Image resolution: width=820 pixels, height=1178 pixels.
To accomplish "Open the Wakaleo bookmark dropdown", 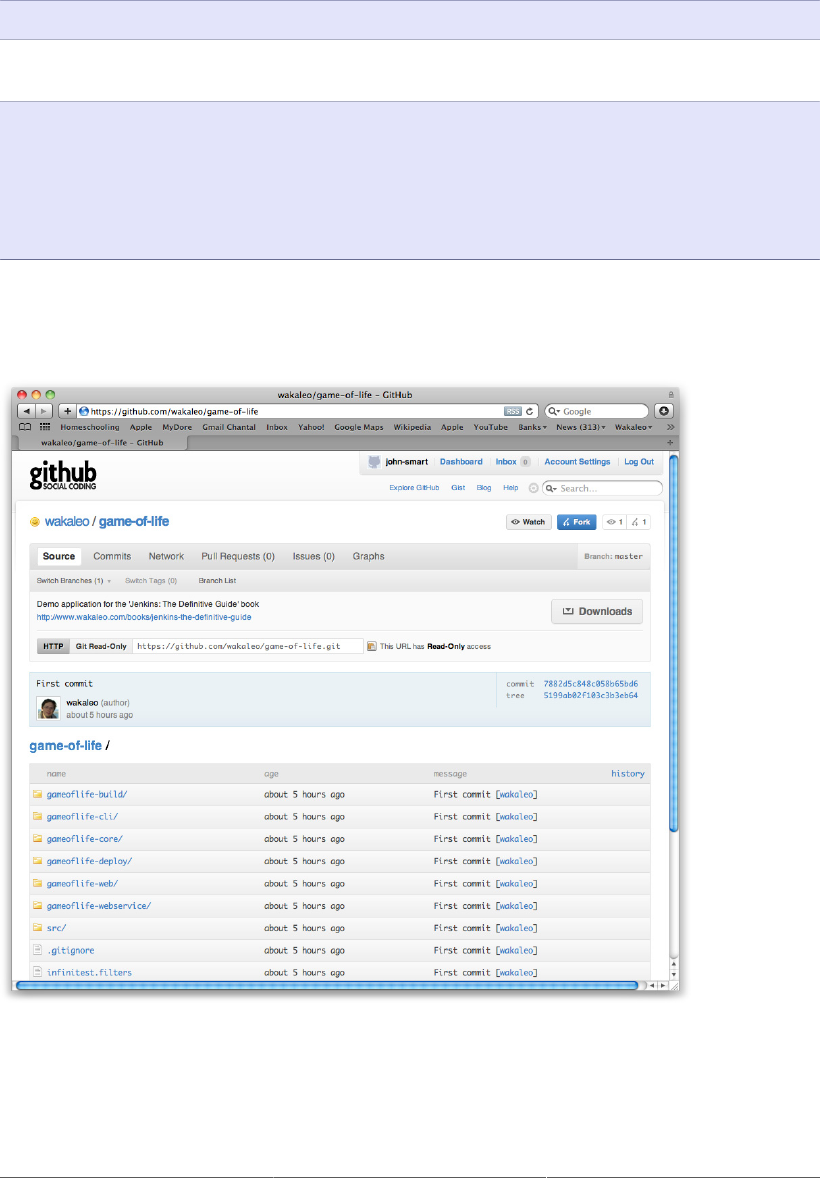I will click(x=634, y=427).
